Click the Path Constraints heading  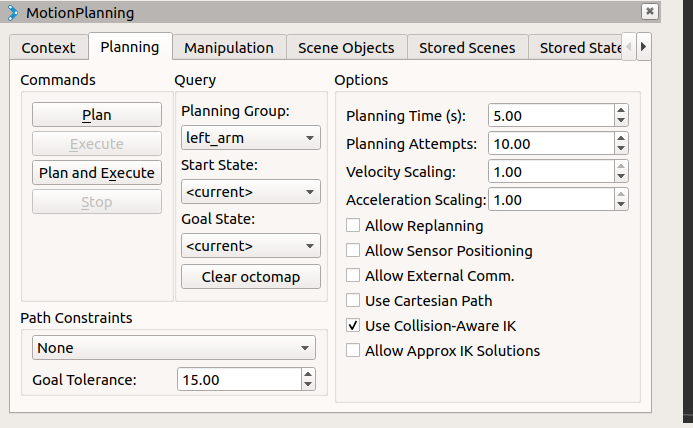76,318
